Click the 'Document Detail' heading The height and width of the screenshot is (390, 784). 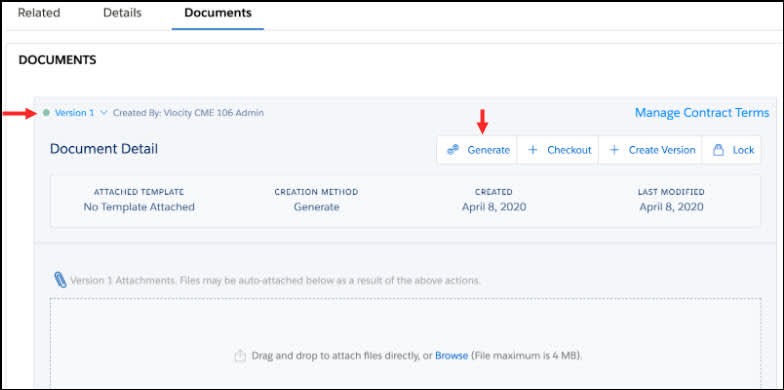coord(104,149)
